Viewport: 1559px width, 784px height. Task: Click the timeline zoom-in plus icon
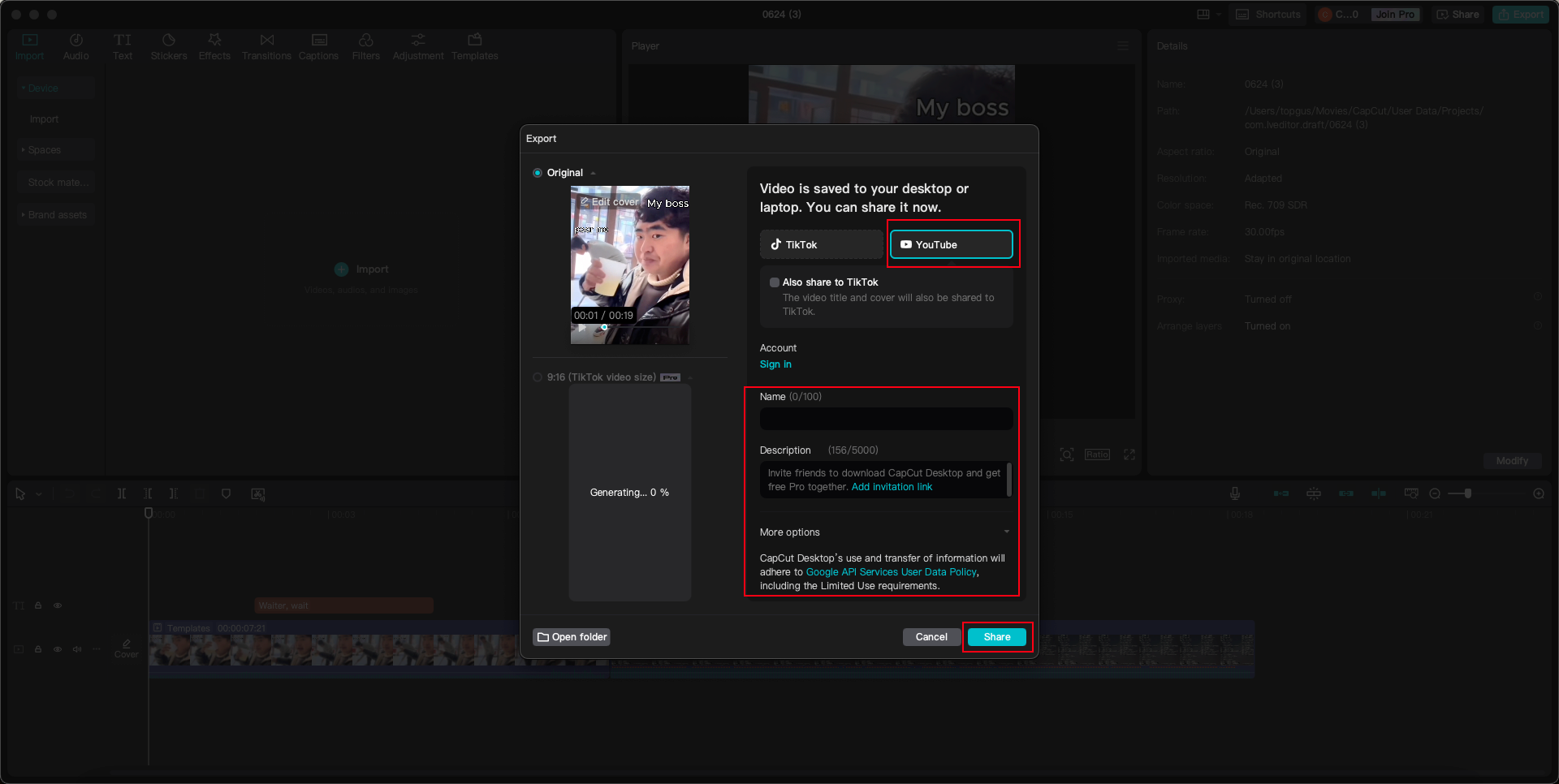point(1539,493)
